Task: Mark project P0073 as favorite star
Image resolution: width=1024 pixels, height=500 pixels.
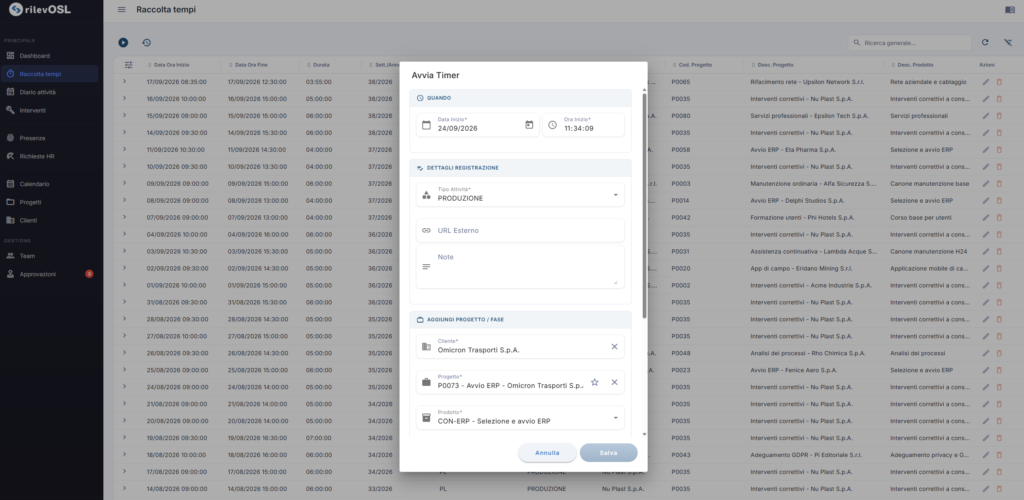Action: tap(594, 382)
